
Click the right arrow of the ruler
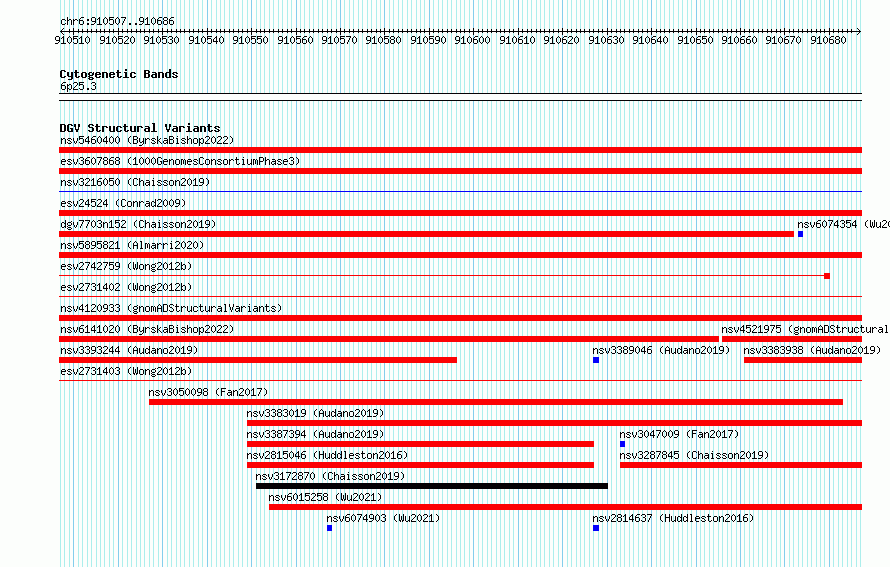[x=859, y=31]
